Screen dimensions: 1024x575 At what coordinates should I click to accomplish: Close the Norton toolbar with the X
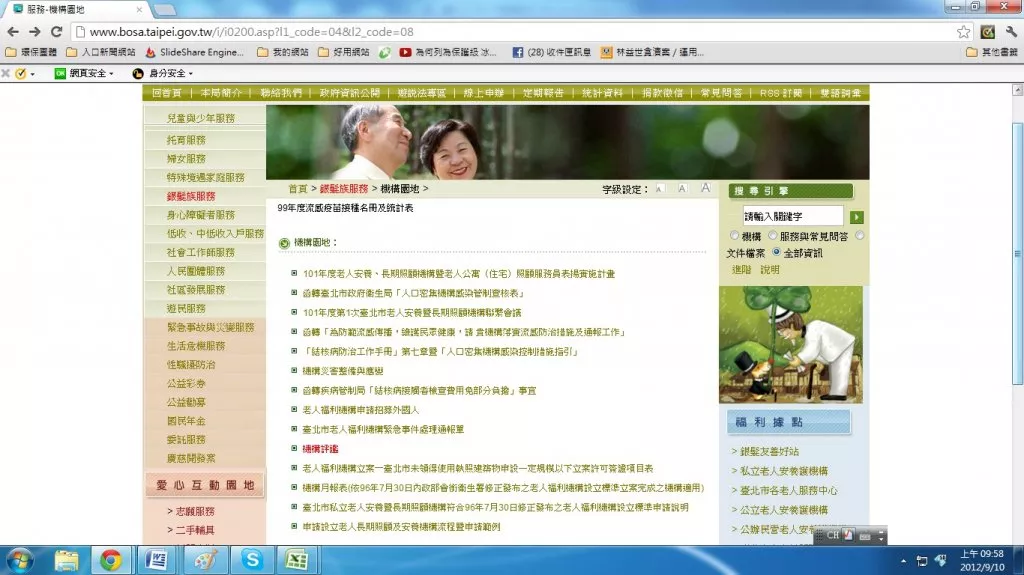click(x=6, y=73)
